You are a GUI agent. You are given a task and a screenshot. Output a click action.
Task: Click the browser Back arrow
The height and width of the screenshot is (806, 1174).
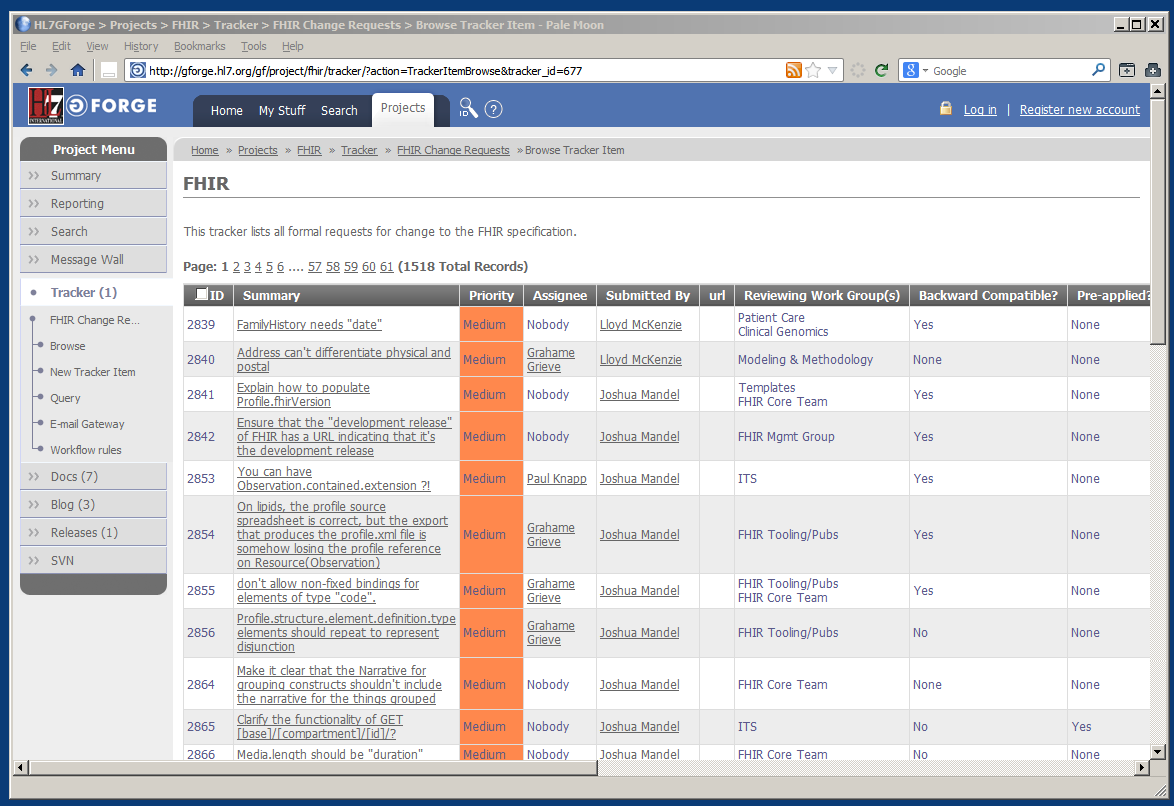pos(26,70)
